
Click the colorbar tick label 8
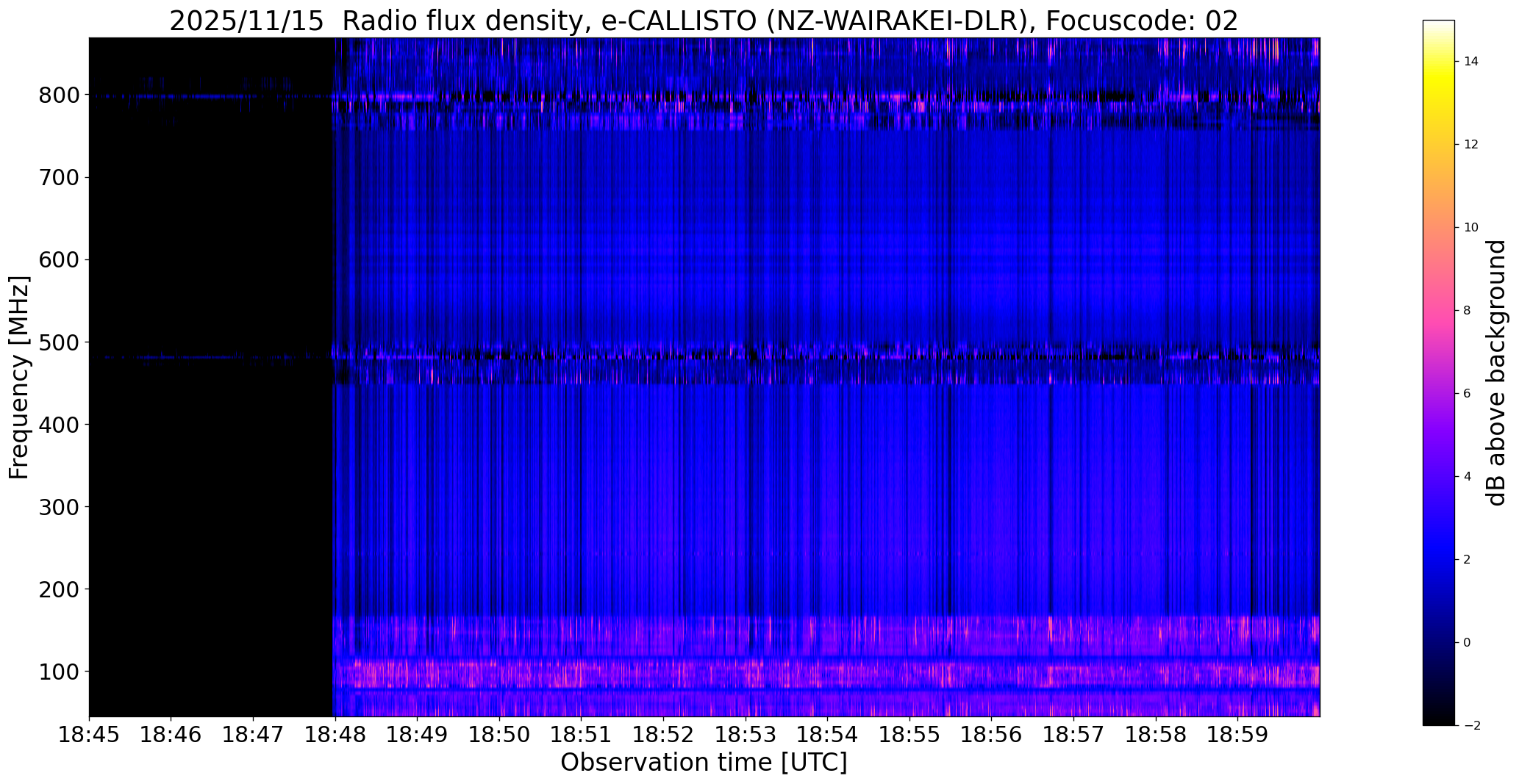(x=1468, y=311)
